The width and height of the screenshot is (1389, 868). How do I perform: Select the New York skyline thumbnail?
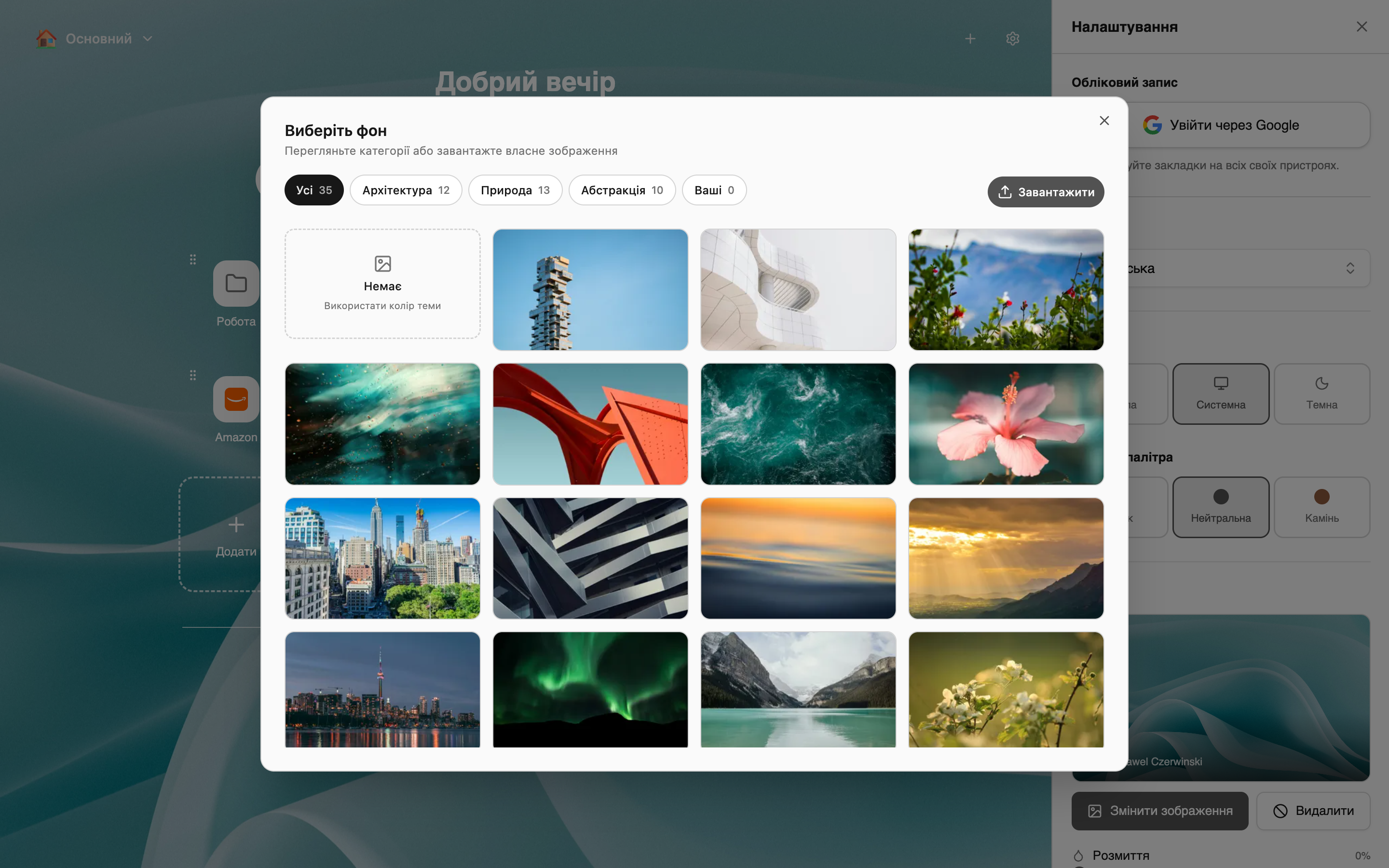(x=382, y=558)
